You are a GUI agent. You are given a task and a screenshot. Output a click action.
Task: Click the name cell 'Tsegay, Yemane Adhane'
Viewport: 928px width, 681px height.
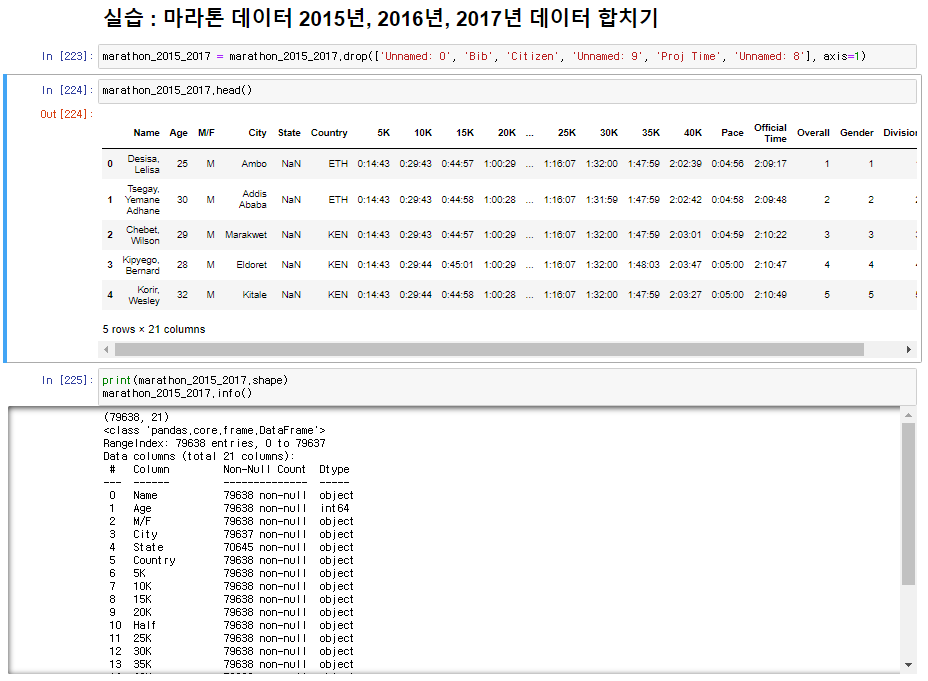pos(142,199)
